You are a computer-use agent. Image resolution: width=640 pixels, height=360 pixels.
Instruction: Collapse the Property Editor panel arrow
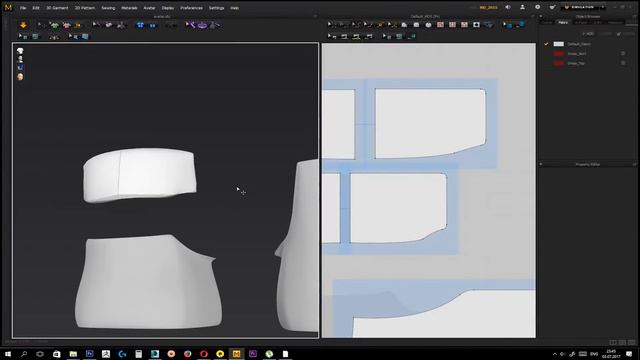tap(541, 164)
